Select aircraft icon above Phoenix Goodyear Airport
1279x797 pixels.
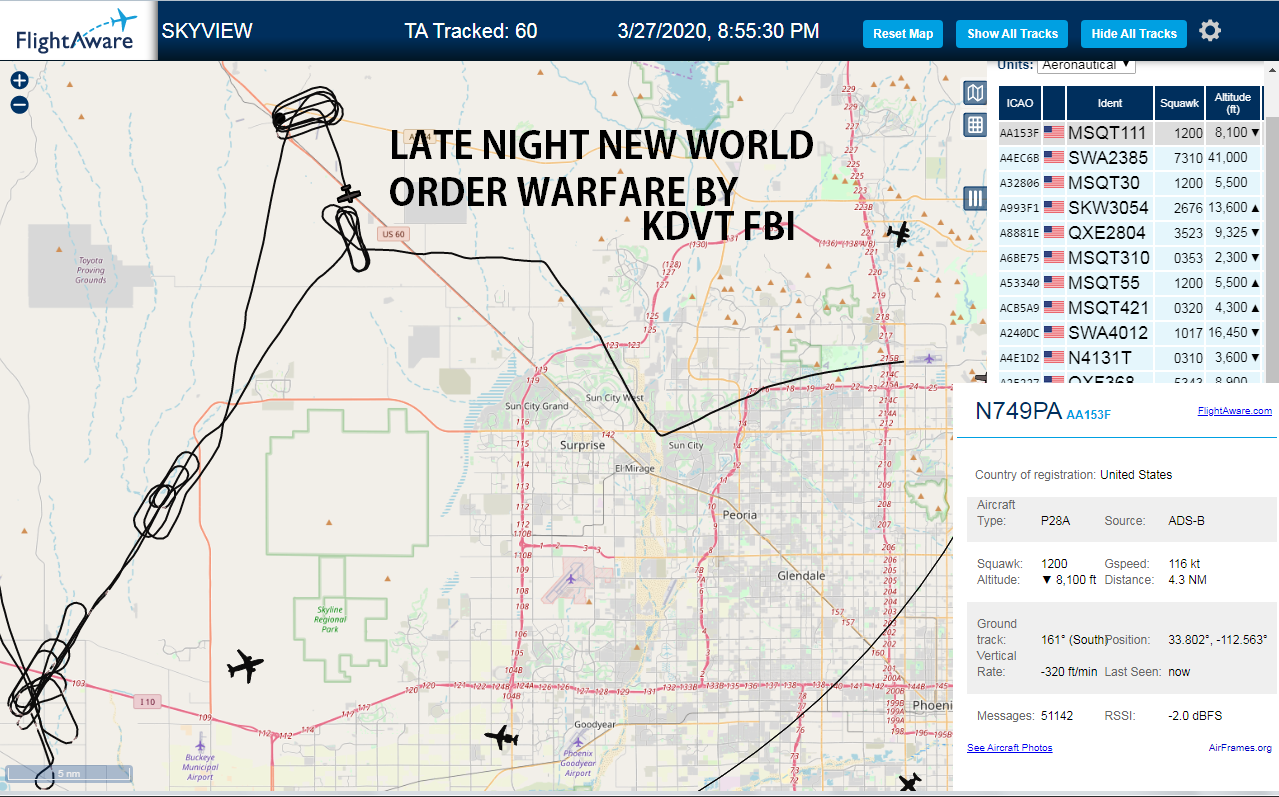click(502, 739)
